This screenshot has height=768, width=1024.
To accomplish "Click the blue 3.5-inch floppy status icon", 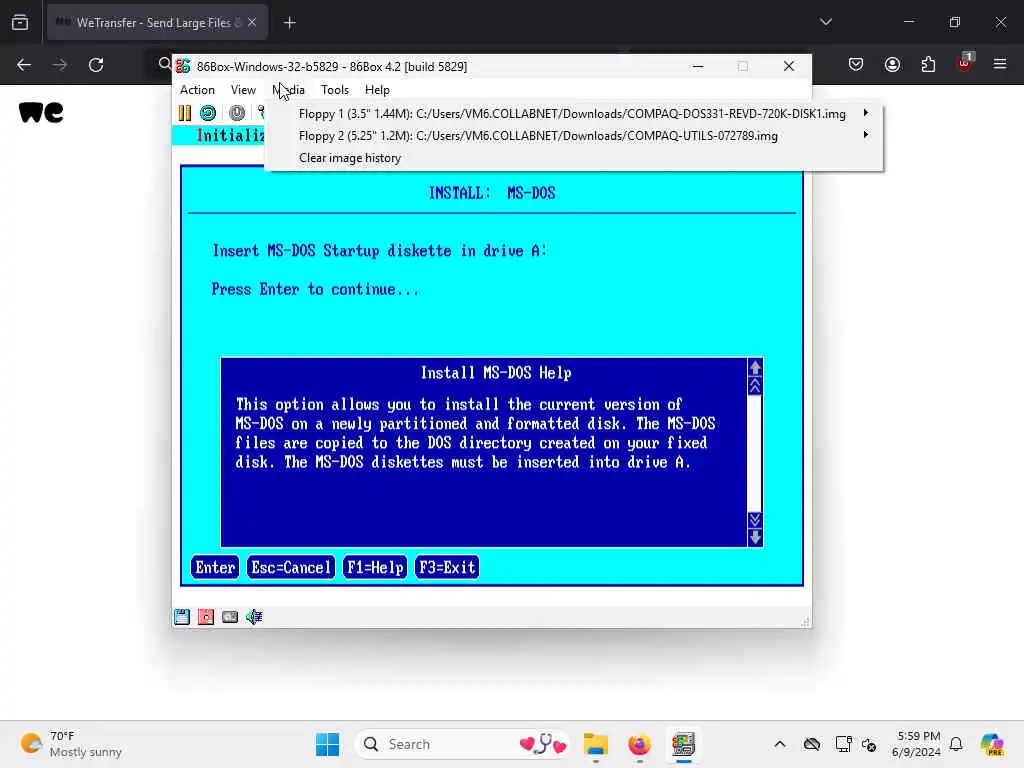I will [182, 616].
